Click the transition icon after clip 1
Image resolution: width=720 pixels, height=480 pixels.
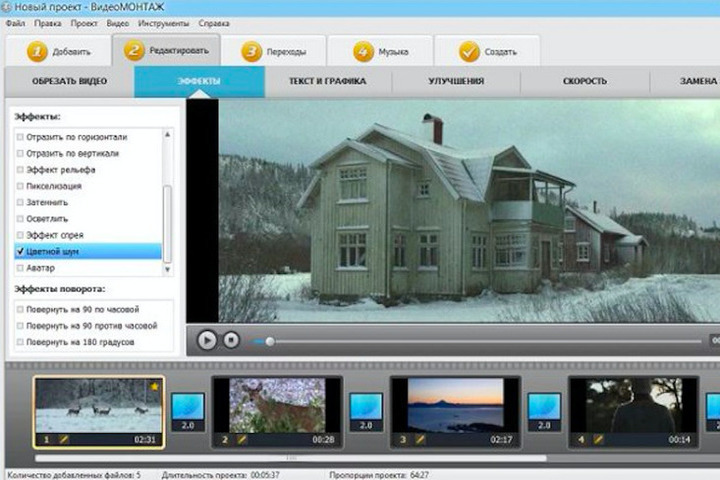click(x=187, y=406)
